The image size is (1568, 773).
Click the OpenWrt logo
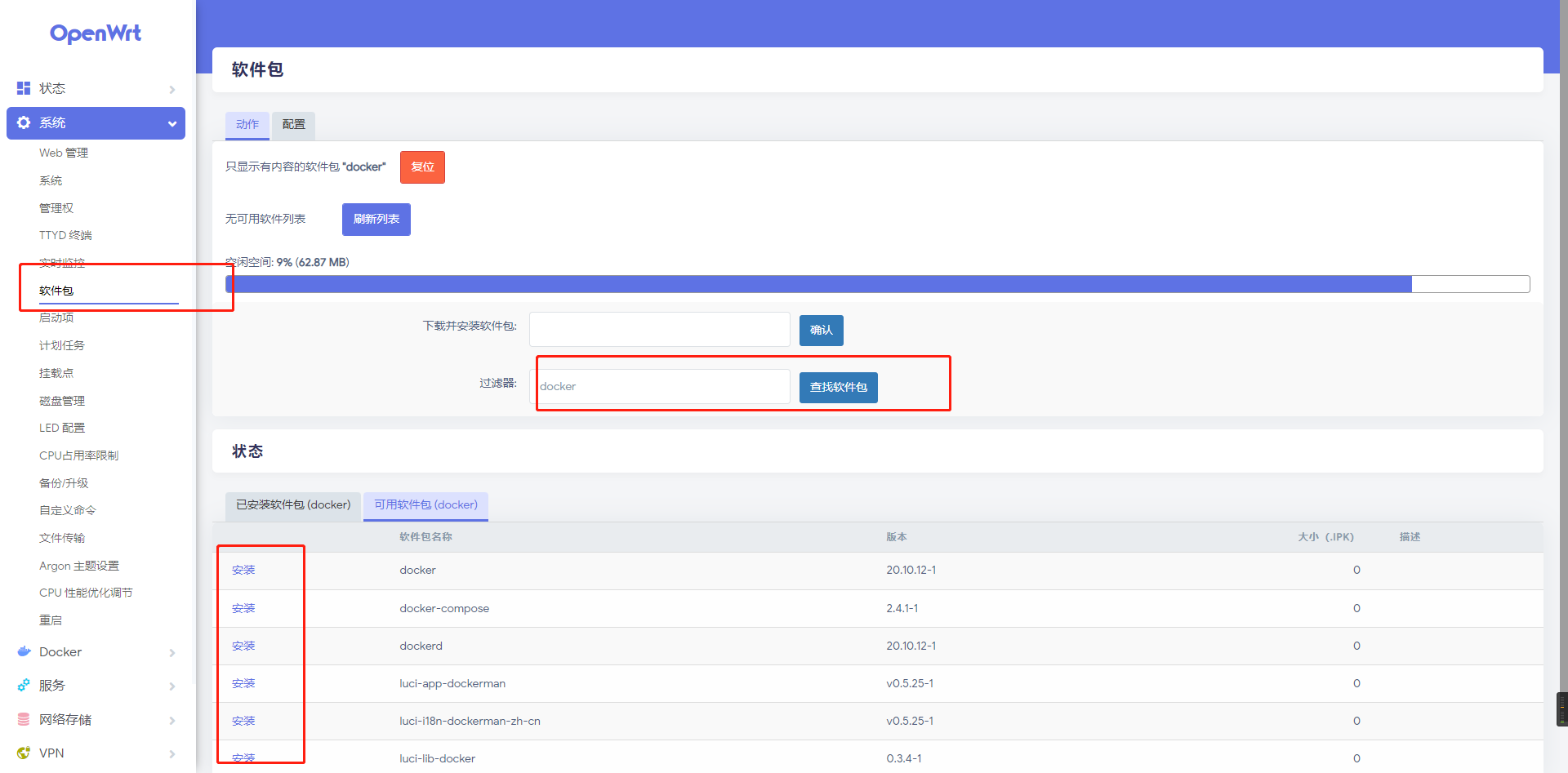[x=96, y=33]
